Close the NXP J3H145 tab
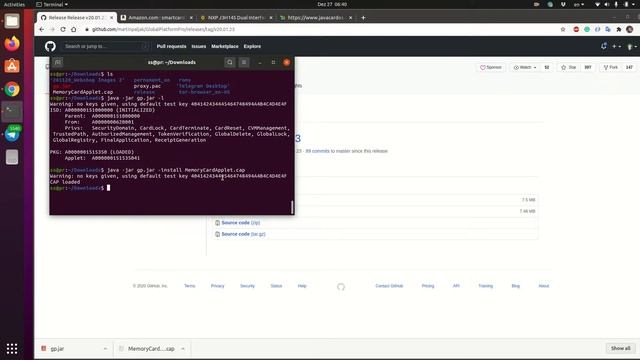 271,18
